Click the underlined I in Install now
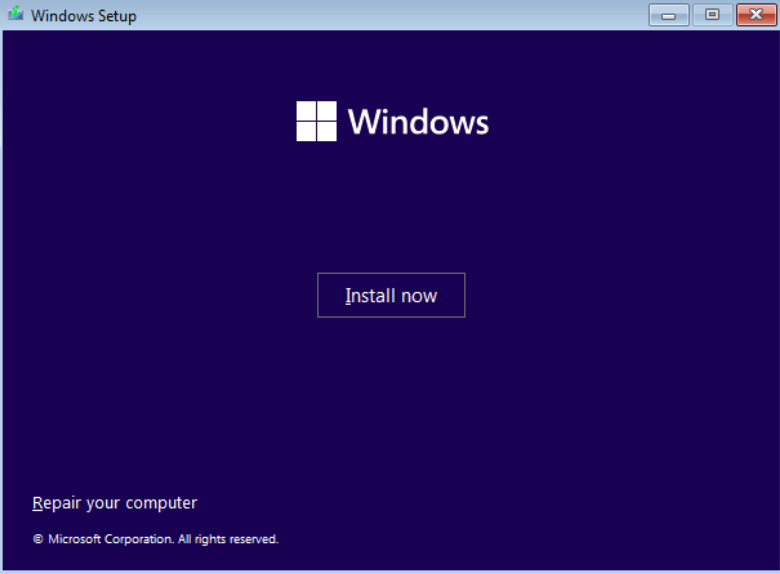This screenshot has height=574, width=780. (x=348, y=295)
